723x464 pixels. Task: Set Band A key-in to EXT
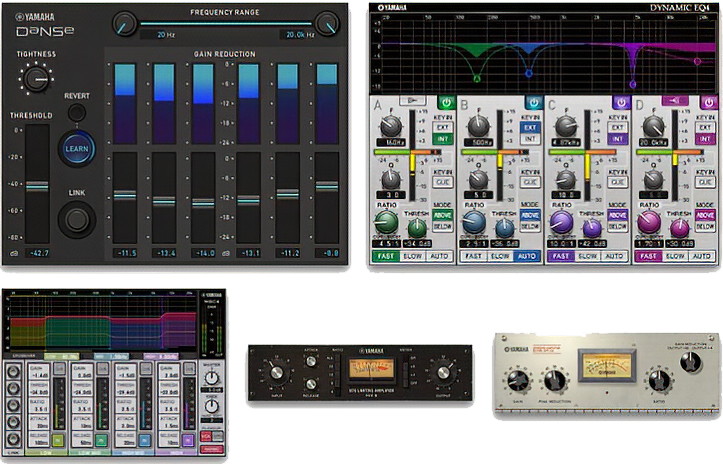pos(443,127)
